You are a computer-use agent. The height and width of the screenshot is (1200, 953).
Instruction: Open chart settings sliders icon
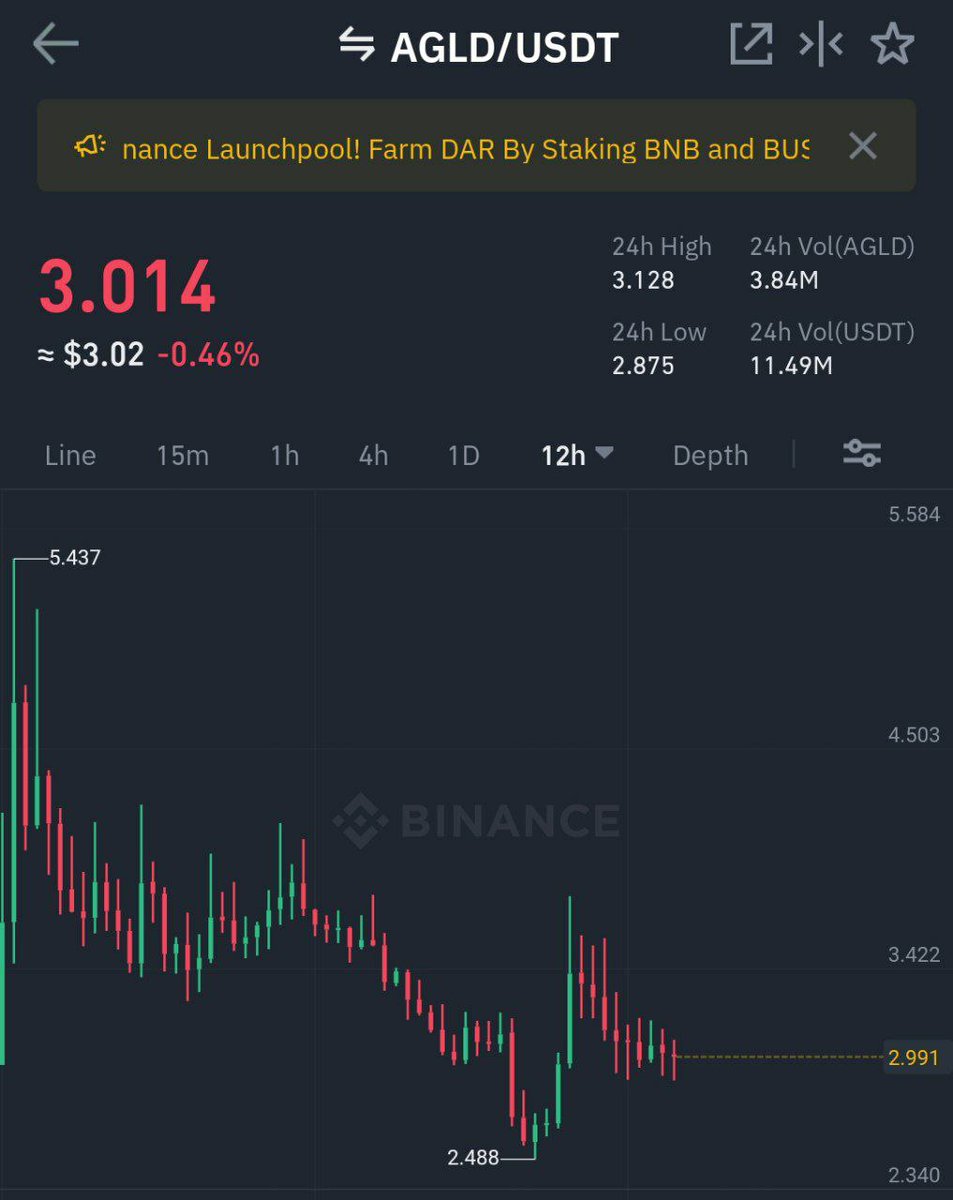(861, 454)
